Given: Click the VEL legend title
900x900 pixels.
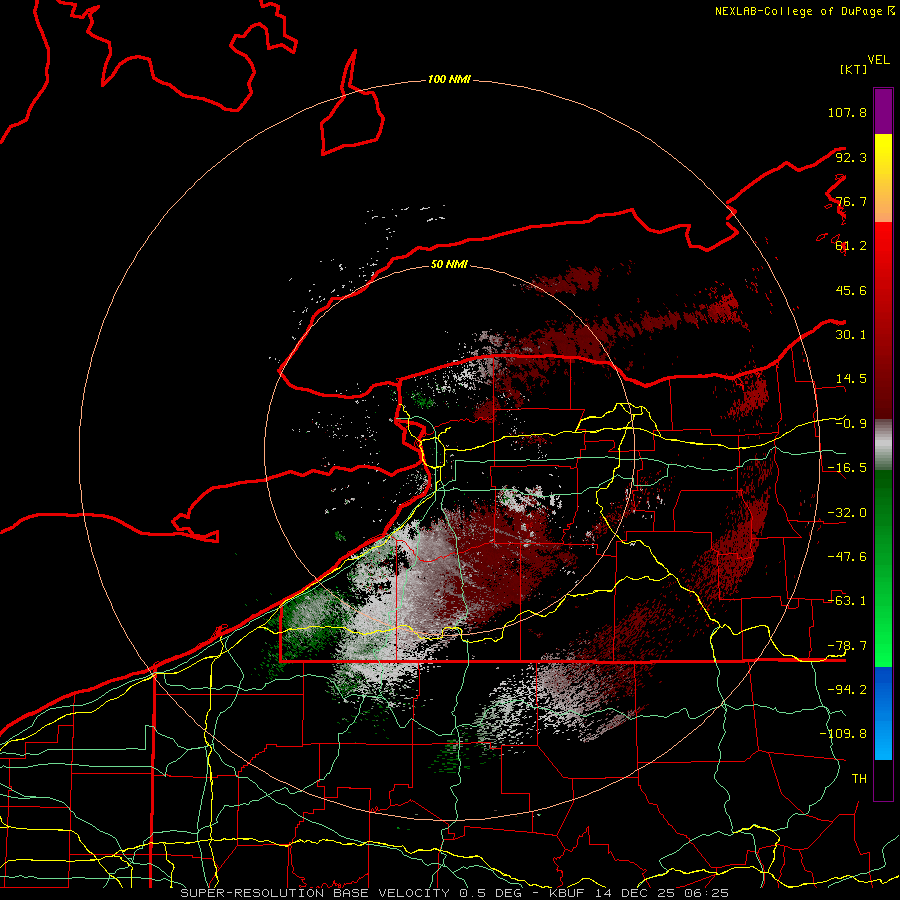Looking at the screenshot, I should pyautogui.click(x=878, y=60).
